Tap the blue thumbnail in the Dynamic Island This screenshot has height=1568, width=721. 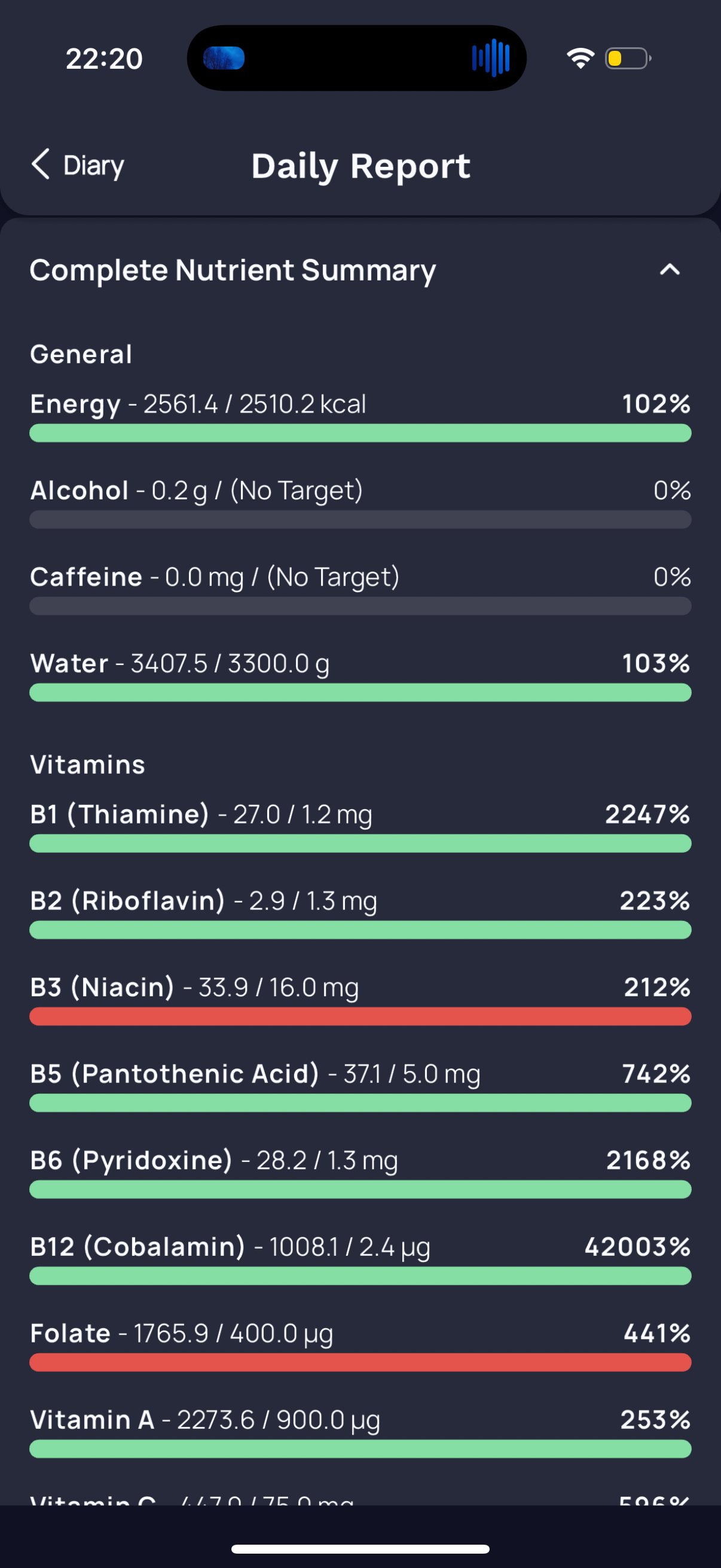pyautogui.click(x=224, y=59)
